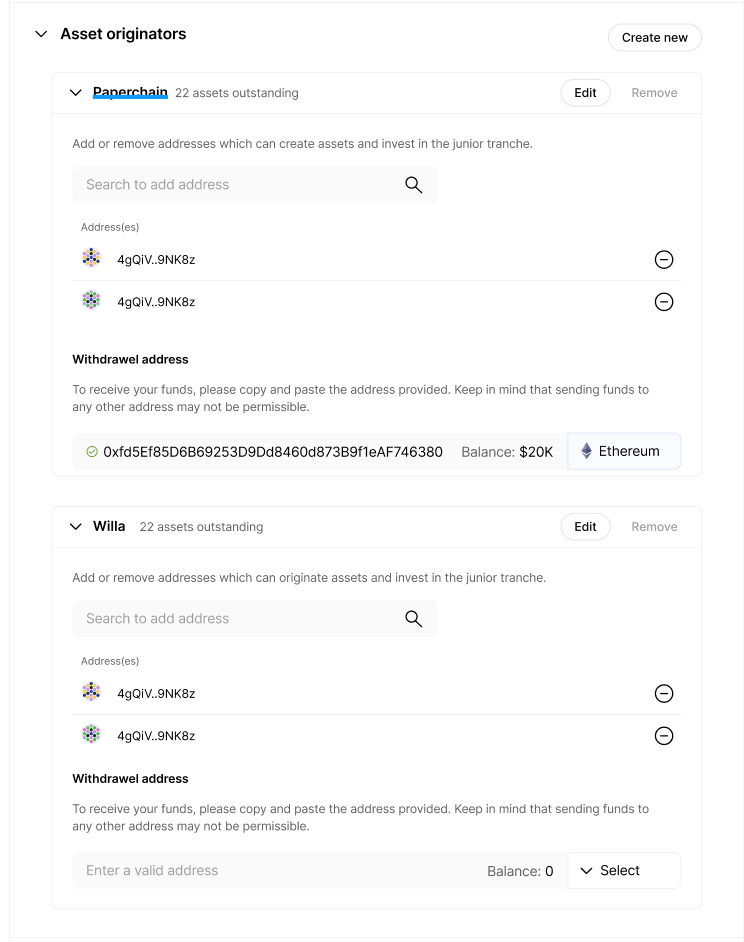Click the Create new button

click(x=654, y=37)
